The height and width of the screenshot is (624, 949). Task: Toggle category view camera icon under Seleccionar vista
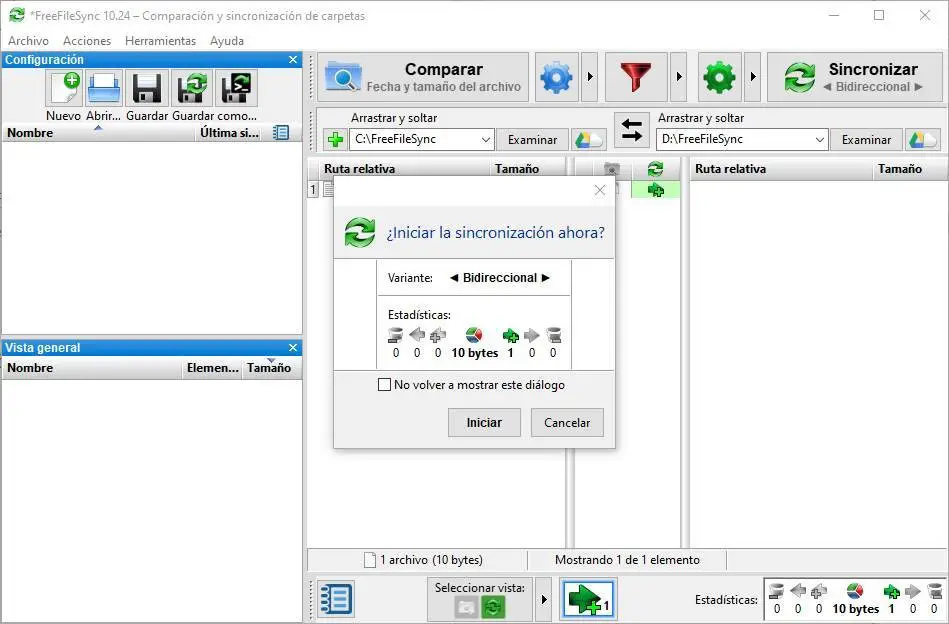click(x=467, y=607)
